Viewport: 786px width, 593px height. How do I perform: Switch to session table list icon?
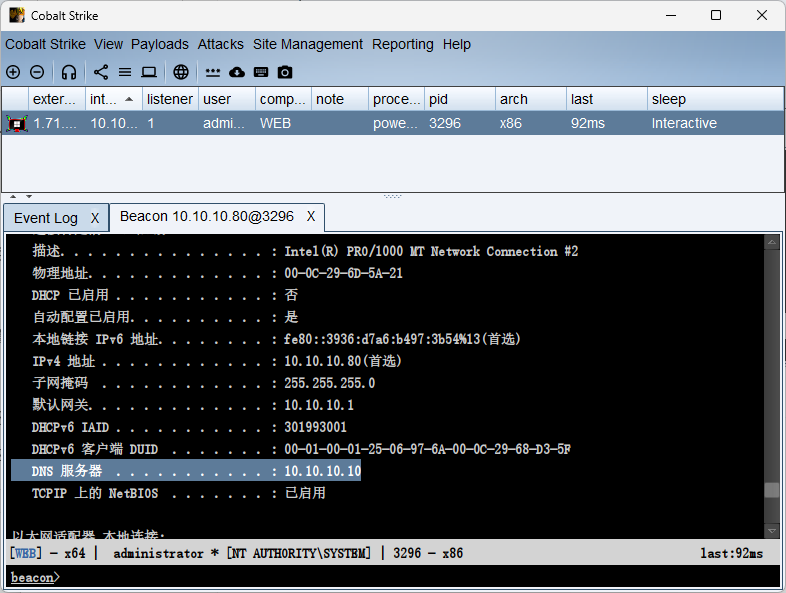[125, 72]
